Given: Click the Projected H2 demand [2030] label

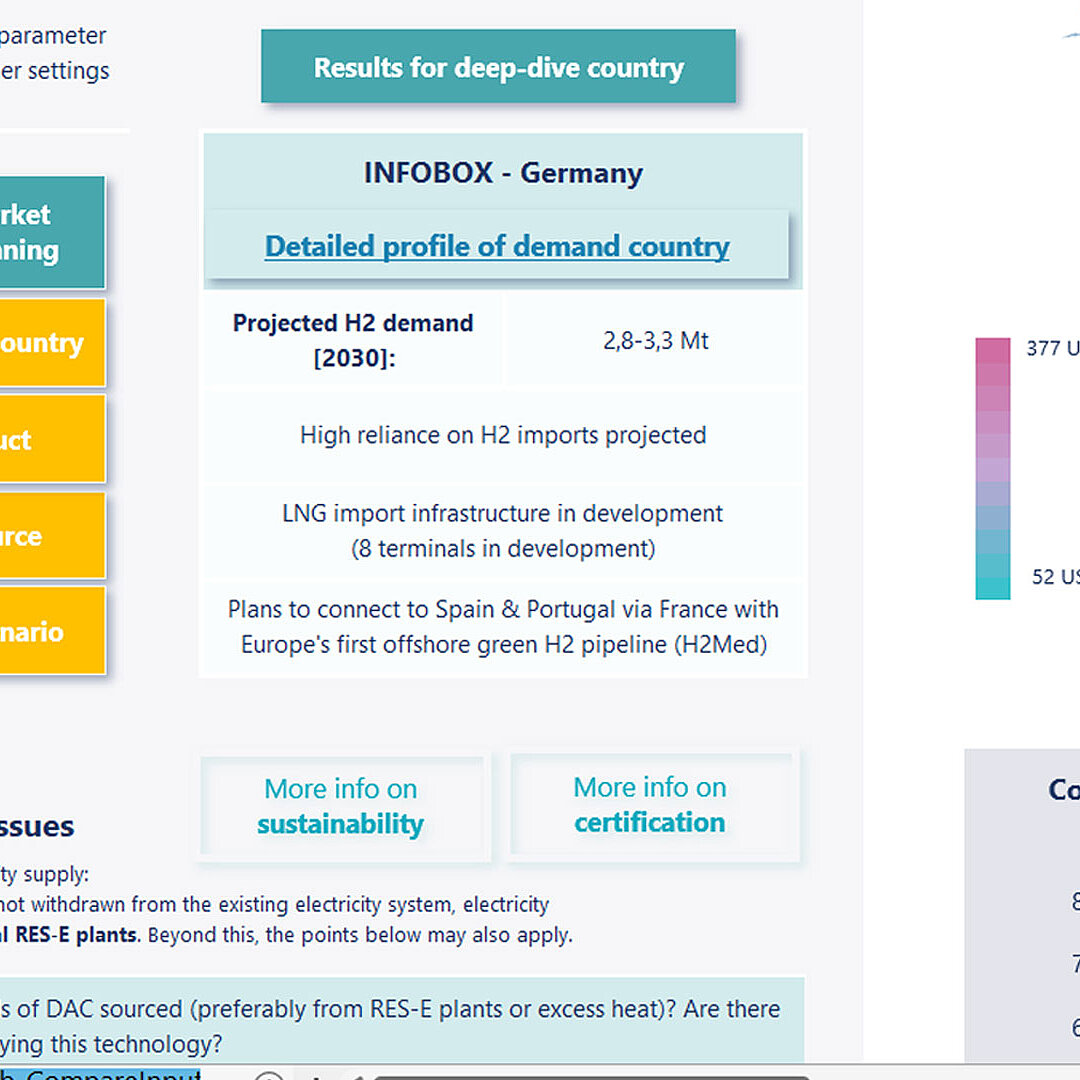Looking at the screenshot, I should point(353,340).
